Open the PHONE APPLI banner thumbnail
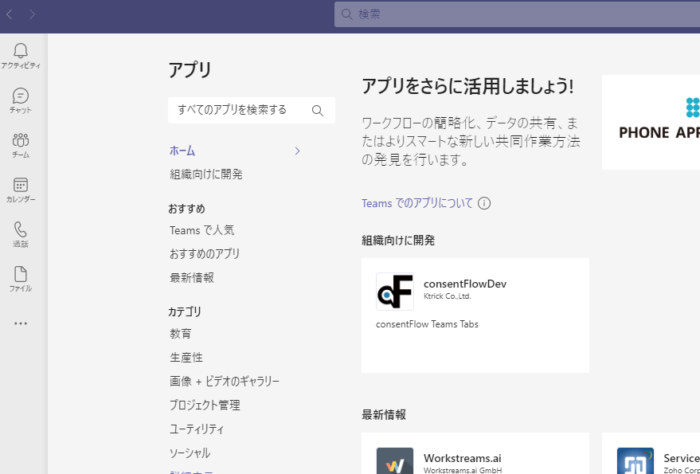The image size is (700, 474). coord(651,122)
